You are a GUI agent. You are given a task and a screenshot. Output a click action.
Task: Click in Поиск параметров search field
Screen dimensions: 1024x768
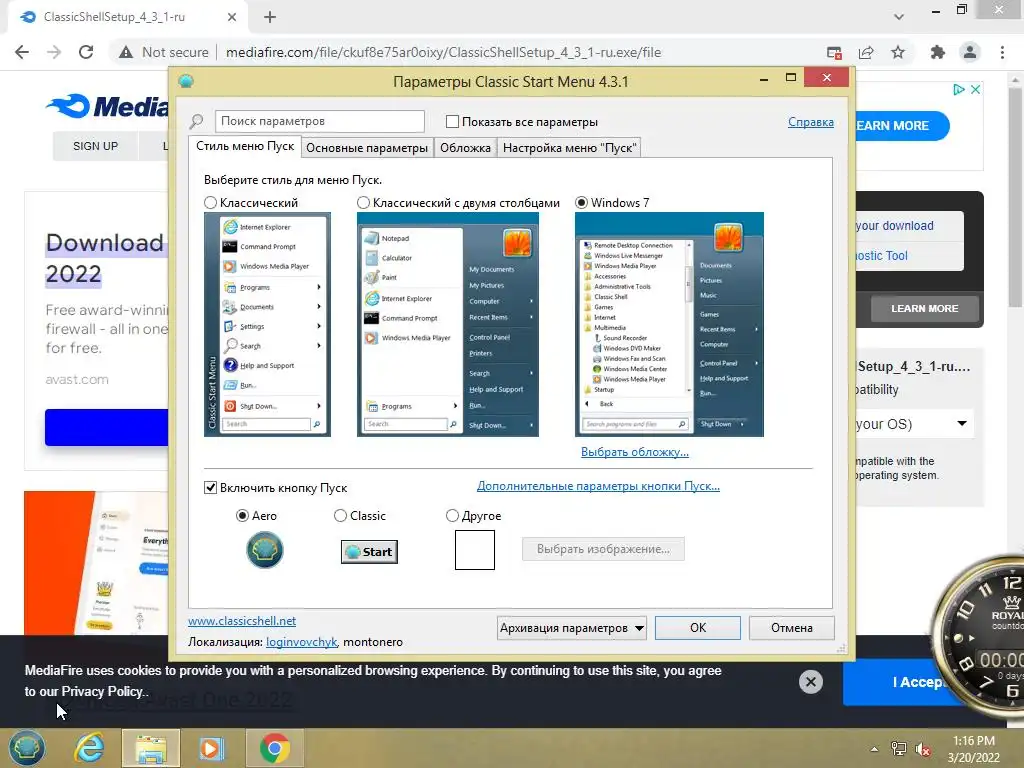(319, 121)
